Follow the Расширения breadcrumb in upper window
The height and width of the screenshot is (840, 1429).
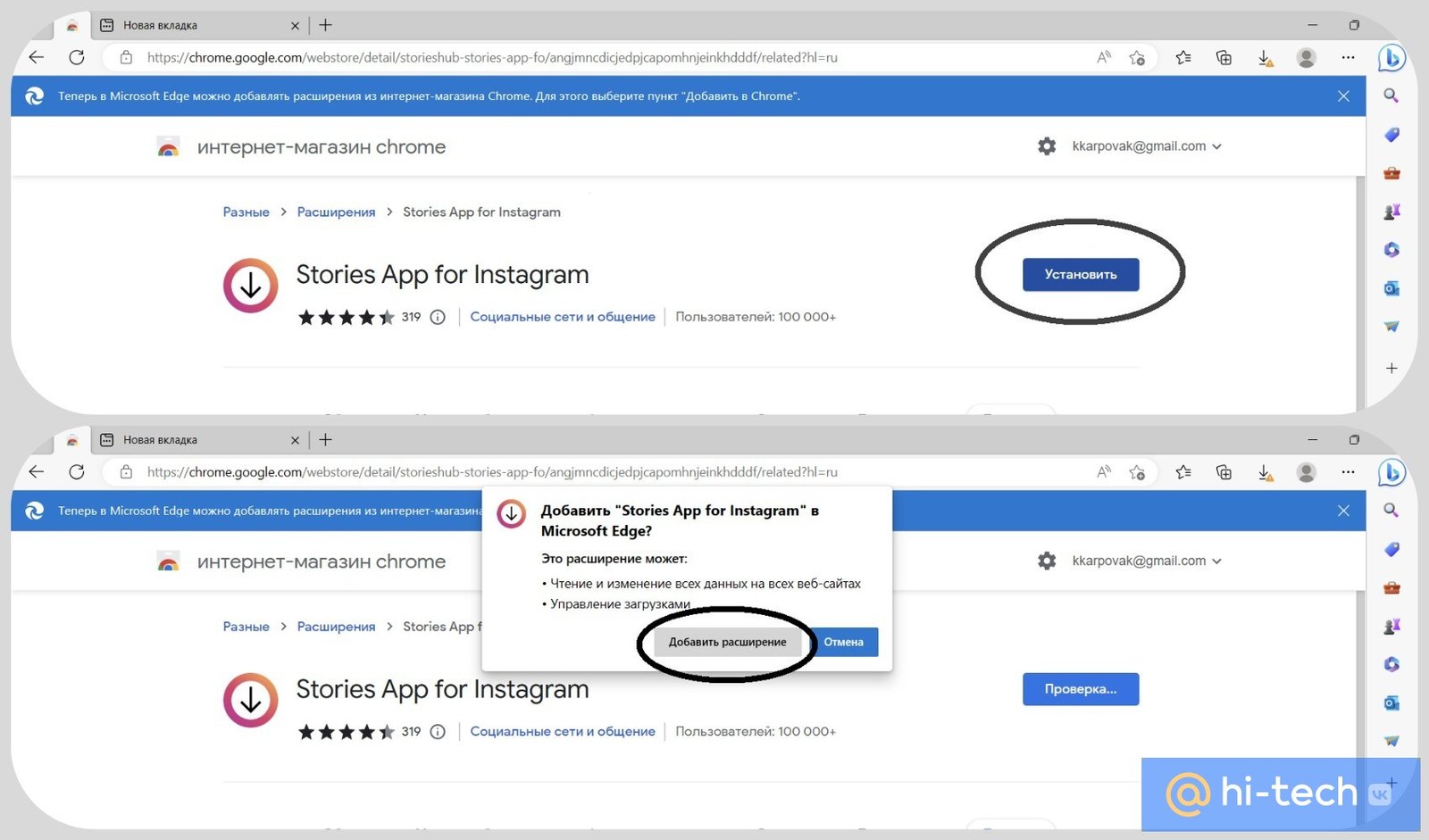[336, 212]
